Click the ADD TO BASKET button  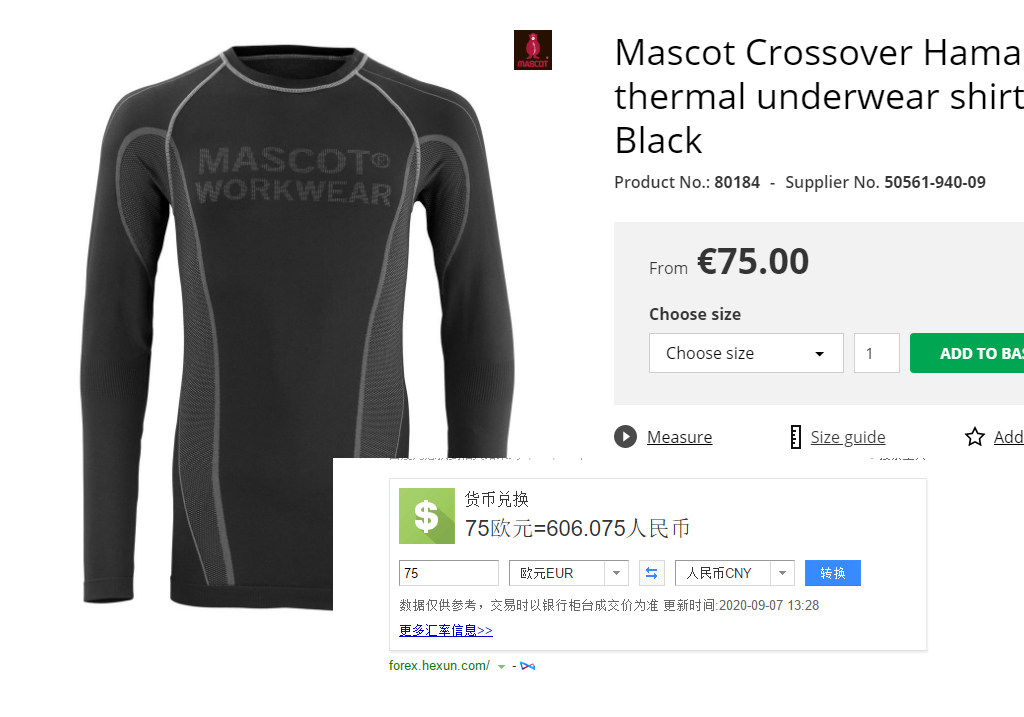(967, 353)
